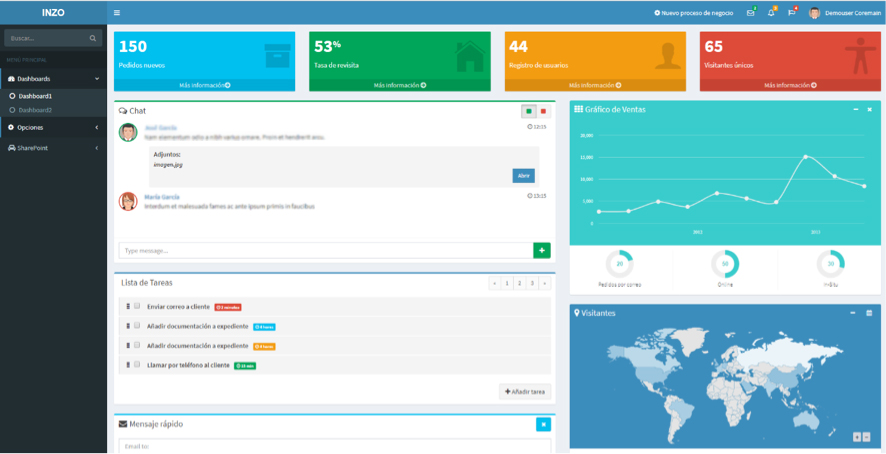Screen dimensions: 886x454
Task: Go to task list page 1
Action: tap(507, 283)
